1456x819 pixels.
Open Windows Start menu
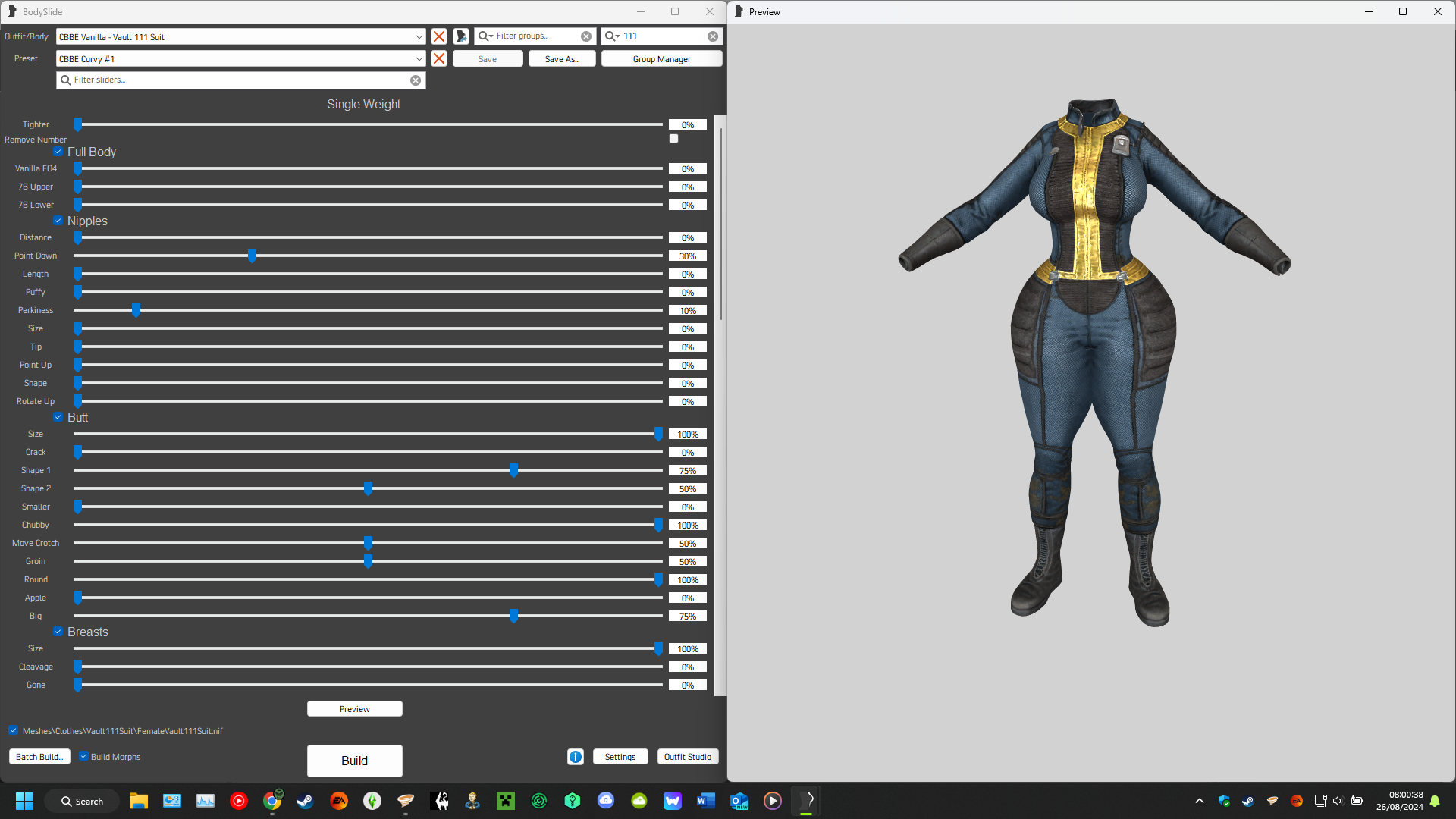click(24, 801)
